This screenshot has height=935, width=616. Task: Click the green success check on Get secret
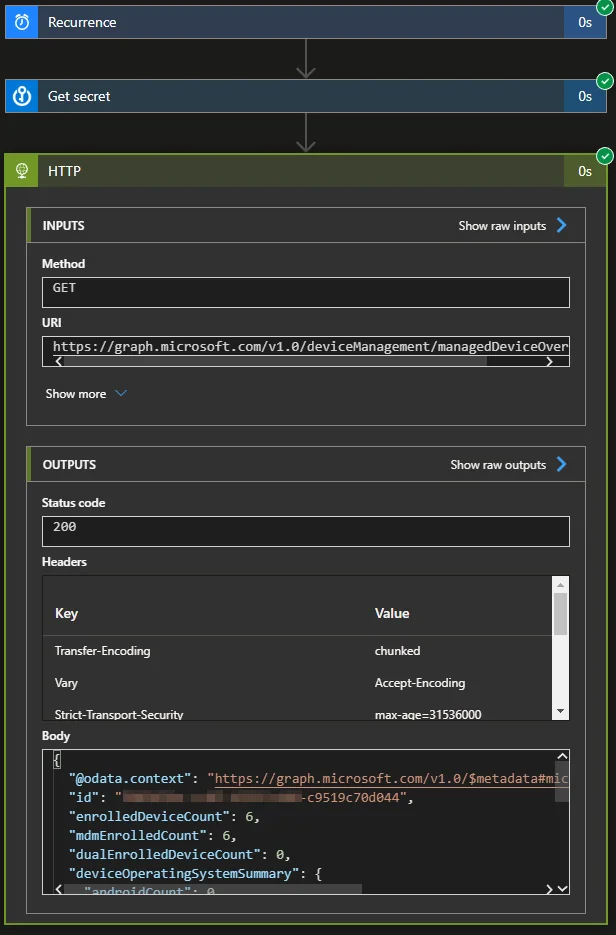click(x=605, y=81)
